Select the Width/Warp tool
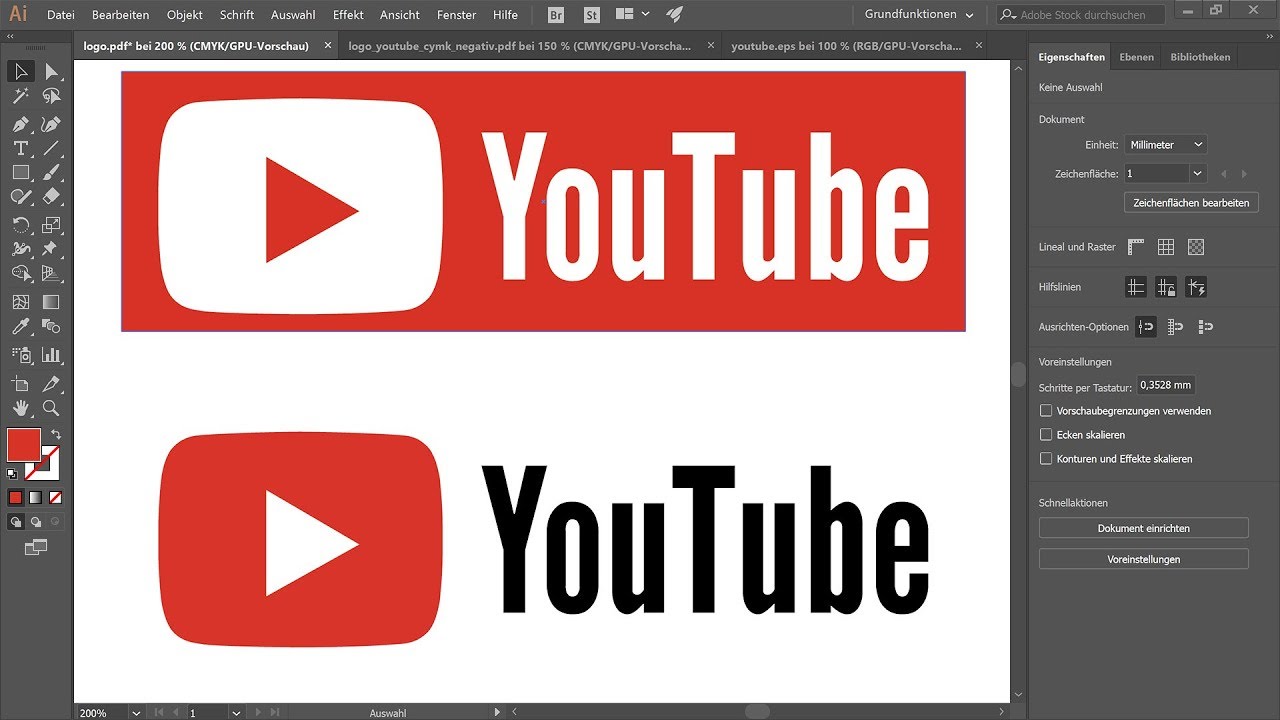The width and height of the screenshot is (1280, 720). coord(20,249)
